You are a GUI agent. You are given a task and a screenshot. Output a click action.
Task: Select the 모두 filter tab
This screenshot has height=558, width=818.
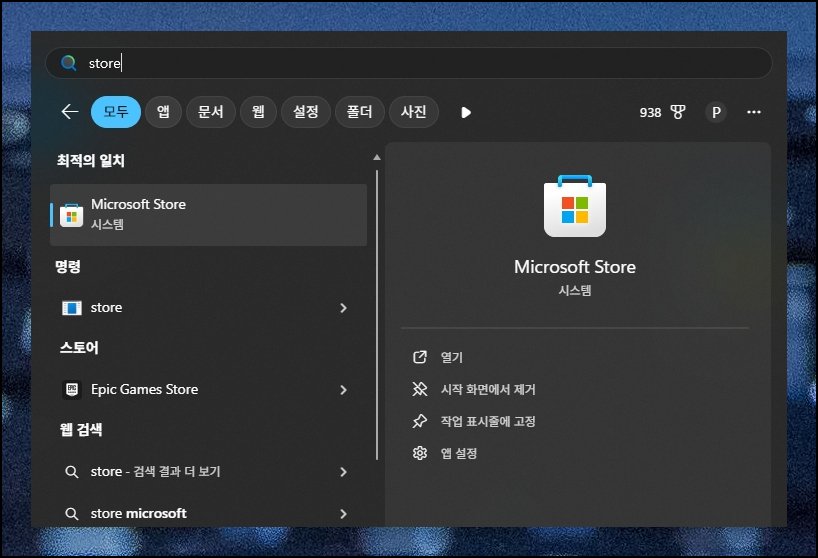116,112
